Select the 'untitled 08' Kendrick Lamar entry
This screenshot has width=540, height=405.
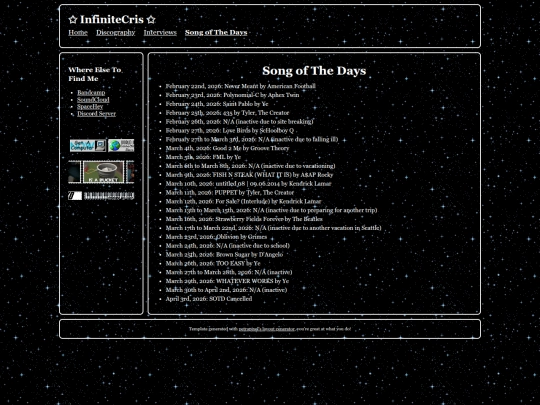(x=248, y=184)
